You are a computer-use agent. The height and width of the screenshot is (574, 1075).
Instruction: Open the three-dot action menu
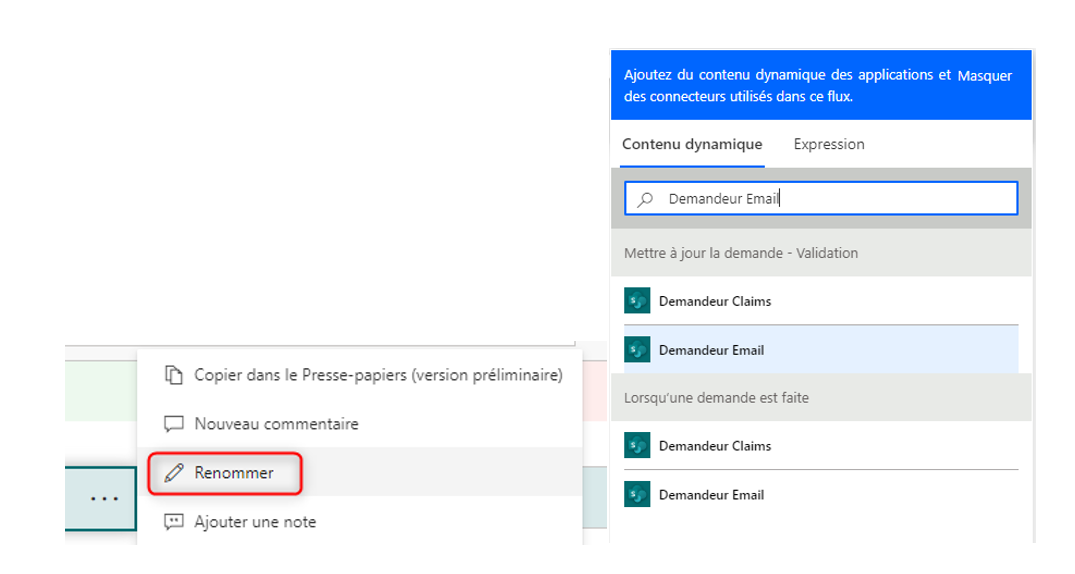click(104, 499)
